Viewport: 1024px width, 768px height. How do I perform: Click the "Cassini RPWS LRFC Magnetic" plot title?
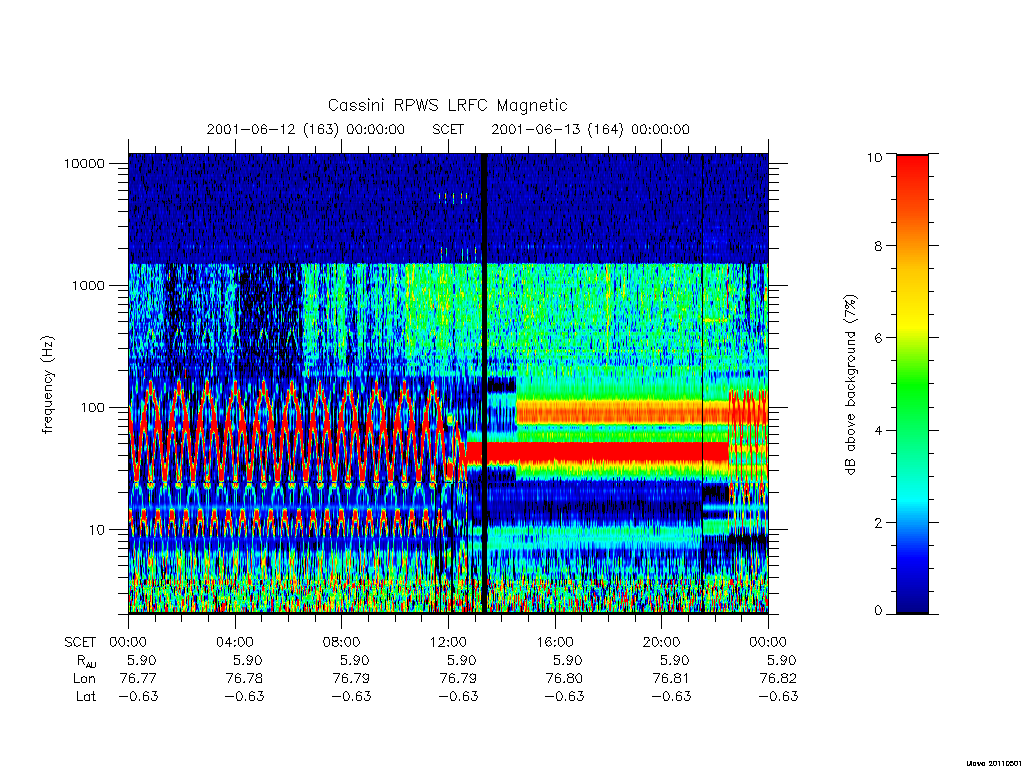pos(447,106)
